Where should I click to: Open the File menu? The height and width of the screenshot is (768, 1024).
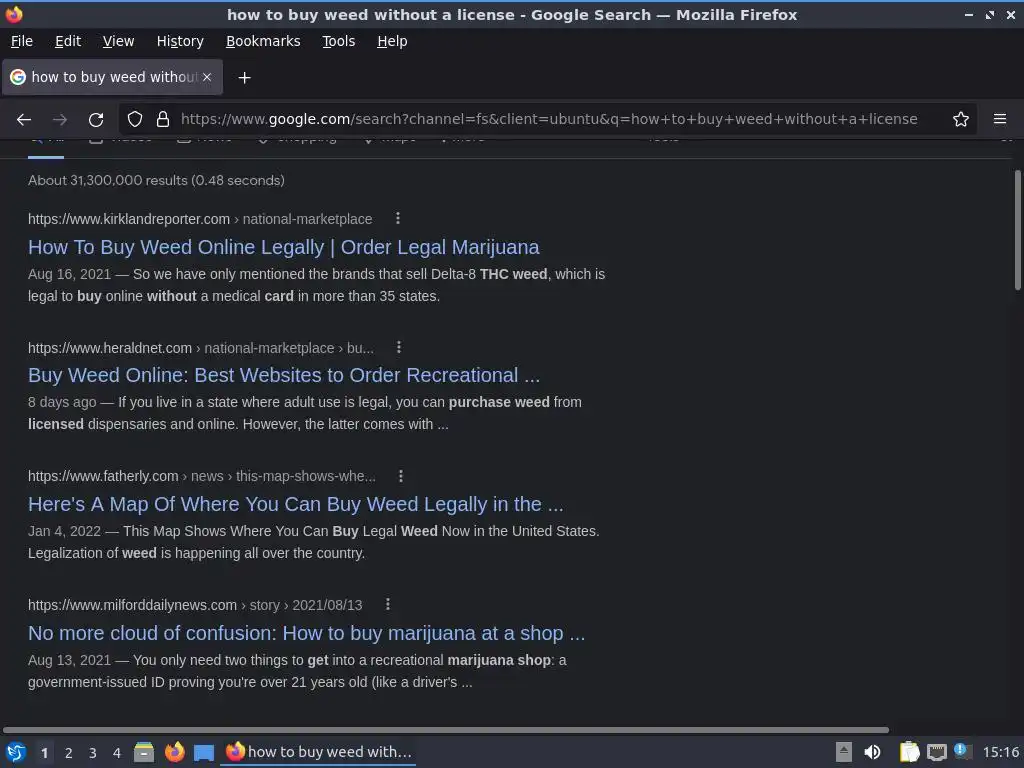(x=22, y=41)
